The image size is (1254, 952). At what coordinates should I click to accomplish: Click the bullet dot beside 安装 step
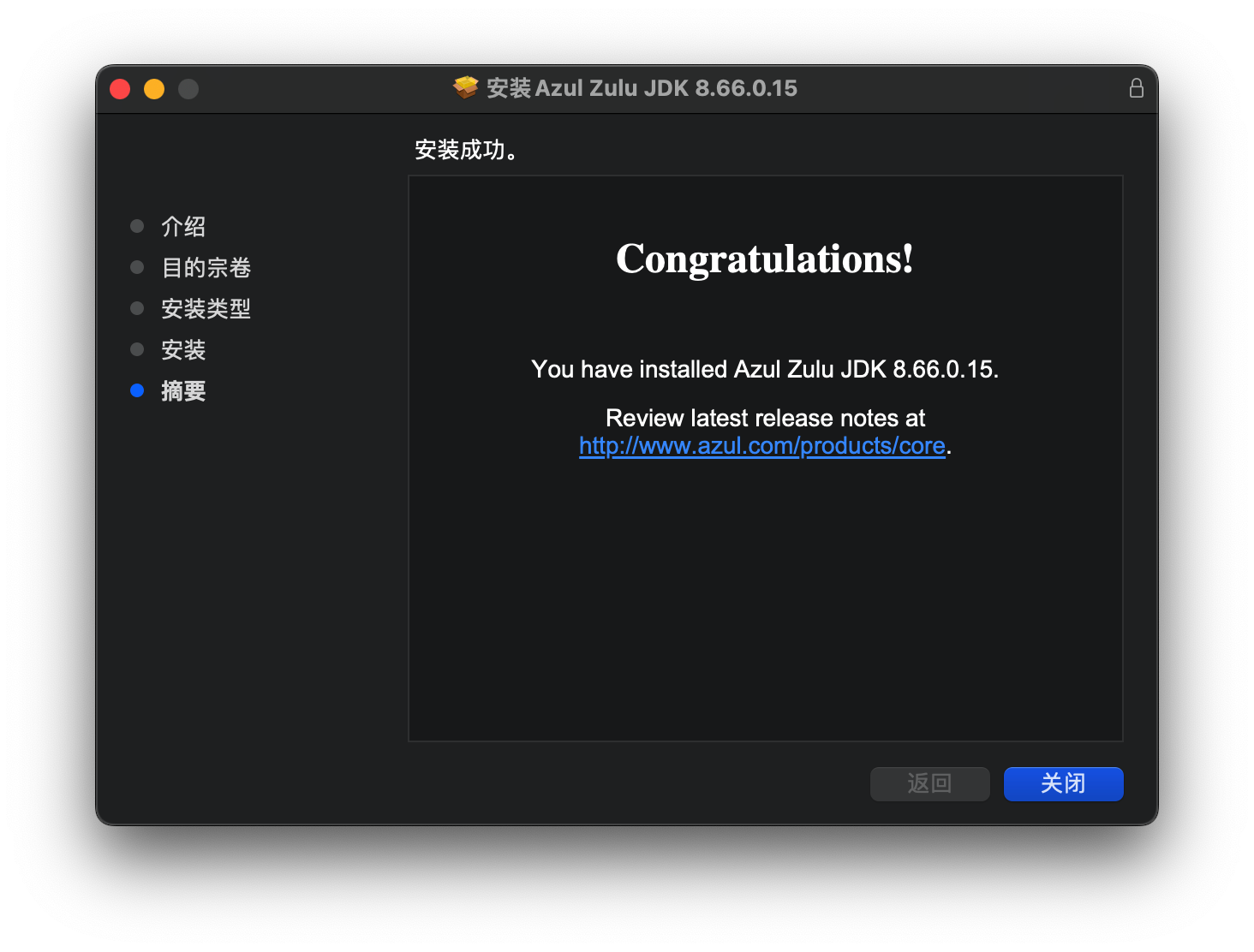click(137, 348)
